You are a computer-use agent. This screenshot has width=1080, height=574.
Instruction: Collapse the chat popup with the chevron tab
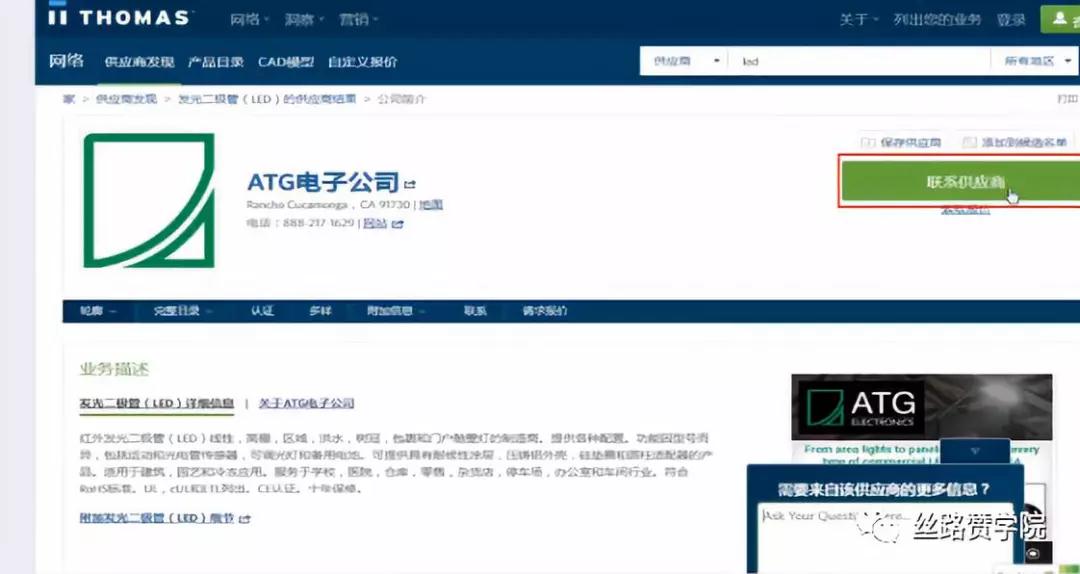pyautogui.click(x=975, y=451)
